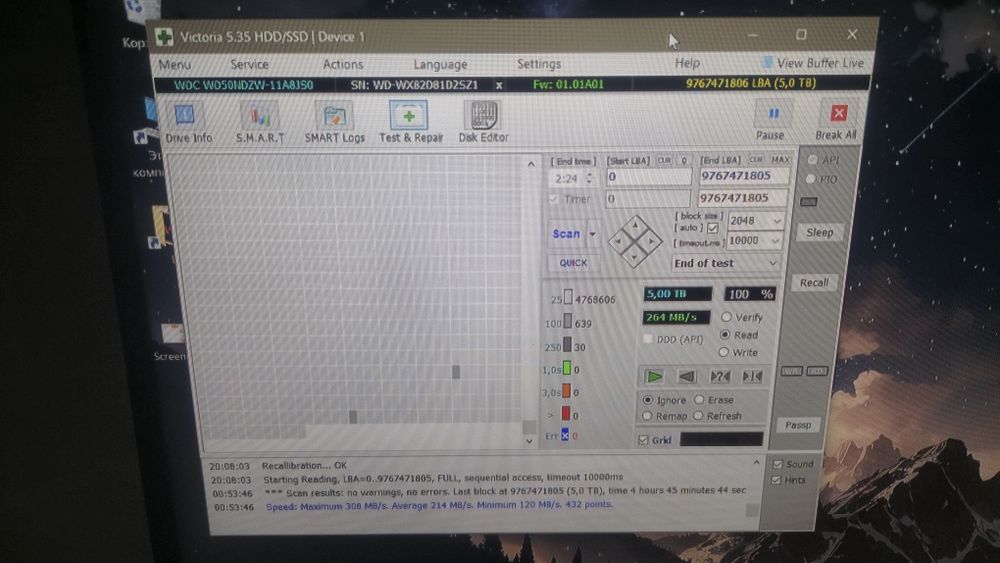The height and width of the screenshot is (563, 1000).
Task: Toggle the Hints checkbox
Action: [776, 480]
